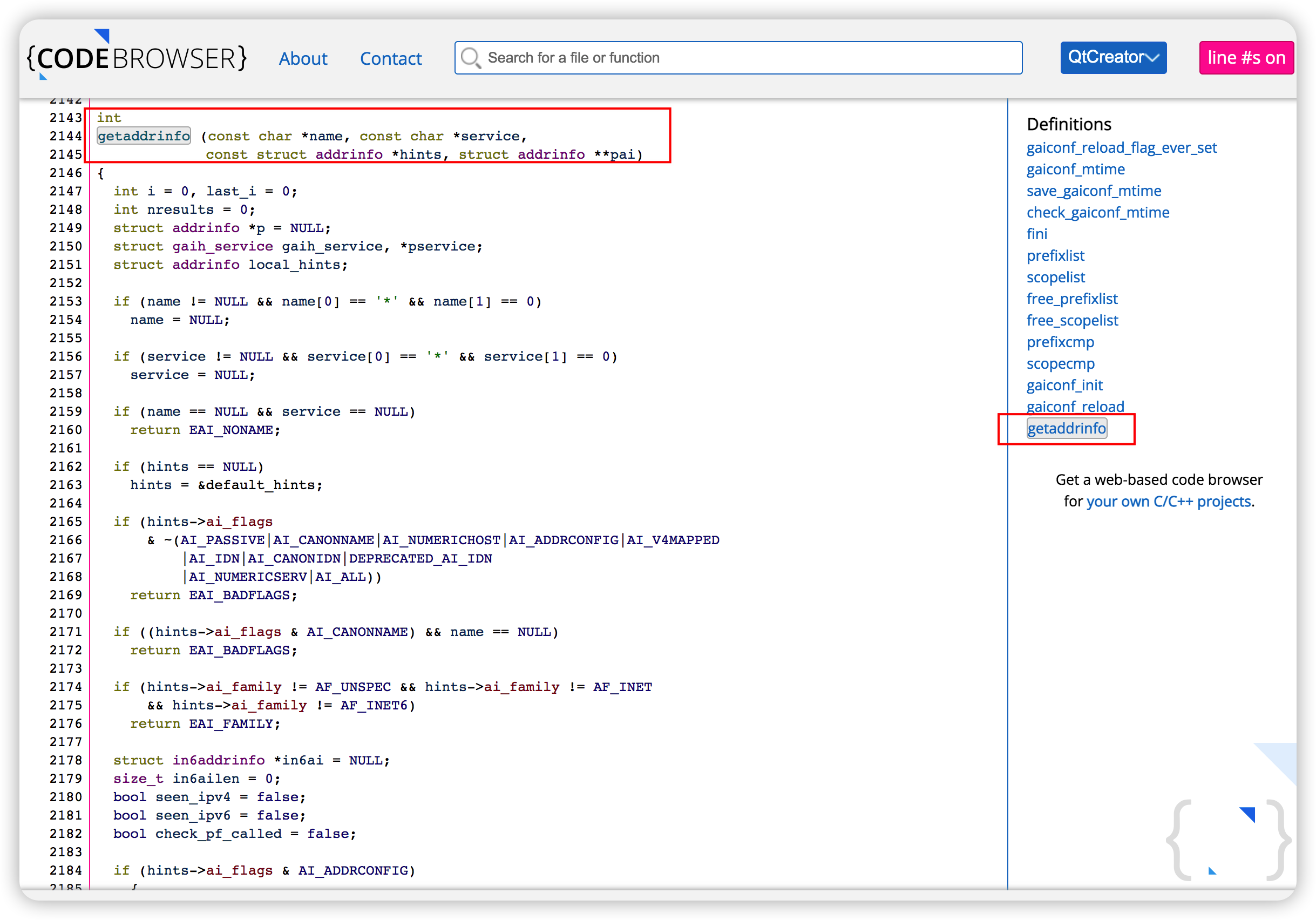Click the search magnifier icon
The height and width of the screenshot is (920, 1316).
point(471,58)
